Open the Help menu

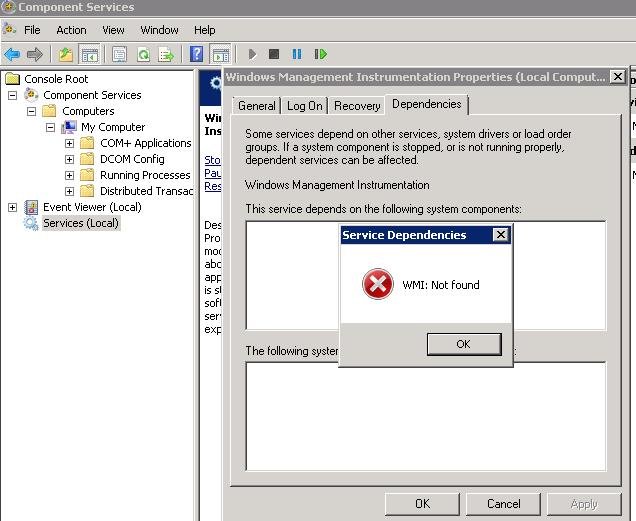coord(204,30)
